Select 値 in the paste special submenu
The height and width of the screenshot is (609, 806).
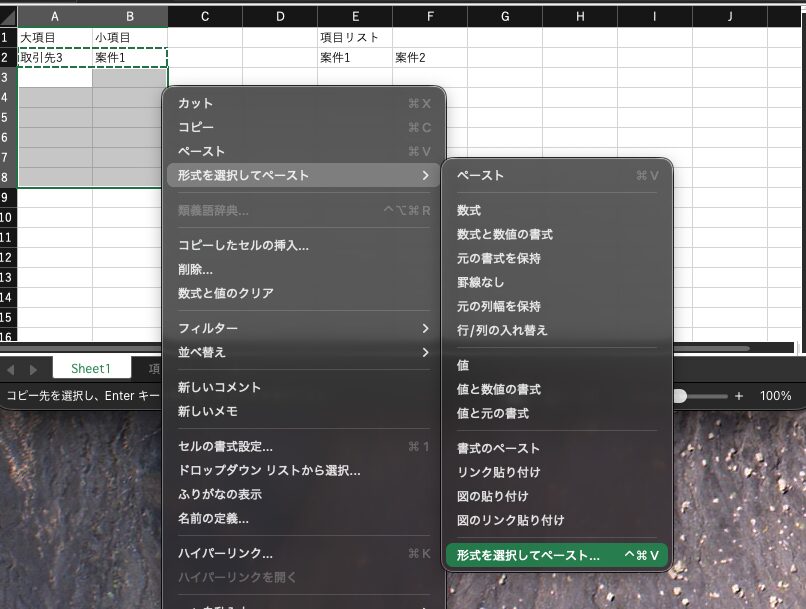pos(463,366)
